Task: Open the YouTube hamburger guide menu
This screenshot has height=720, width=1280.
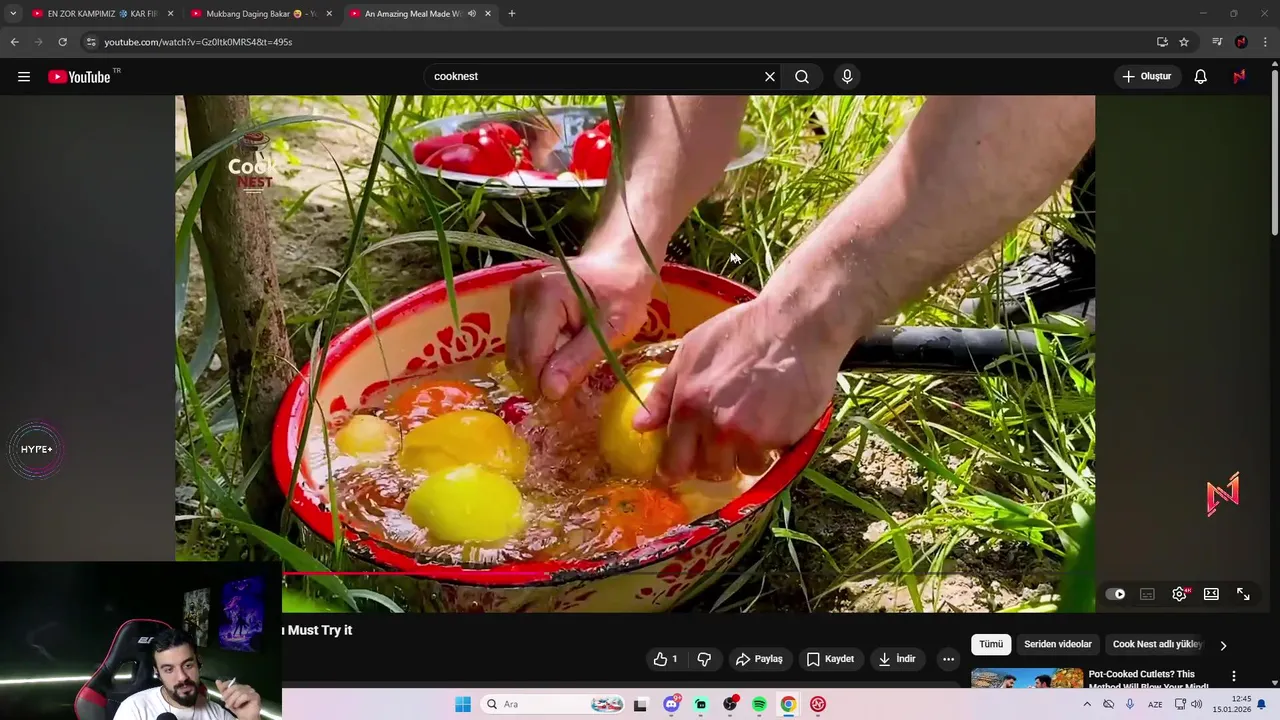Action: (24, 77)
